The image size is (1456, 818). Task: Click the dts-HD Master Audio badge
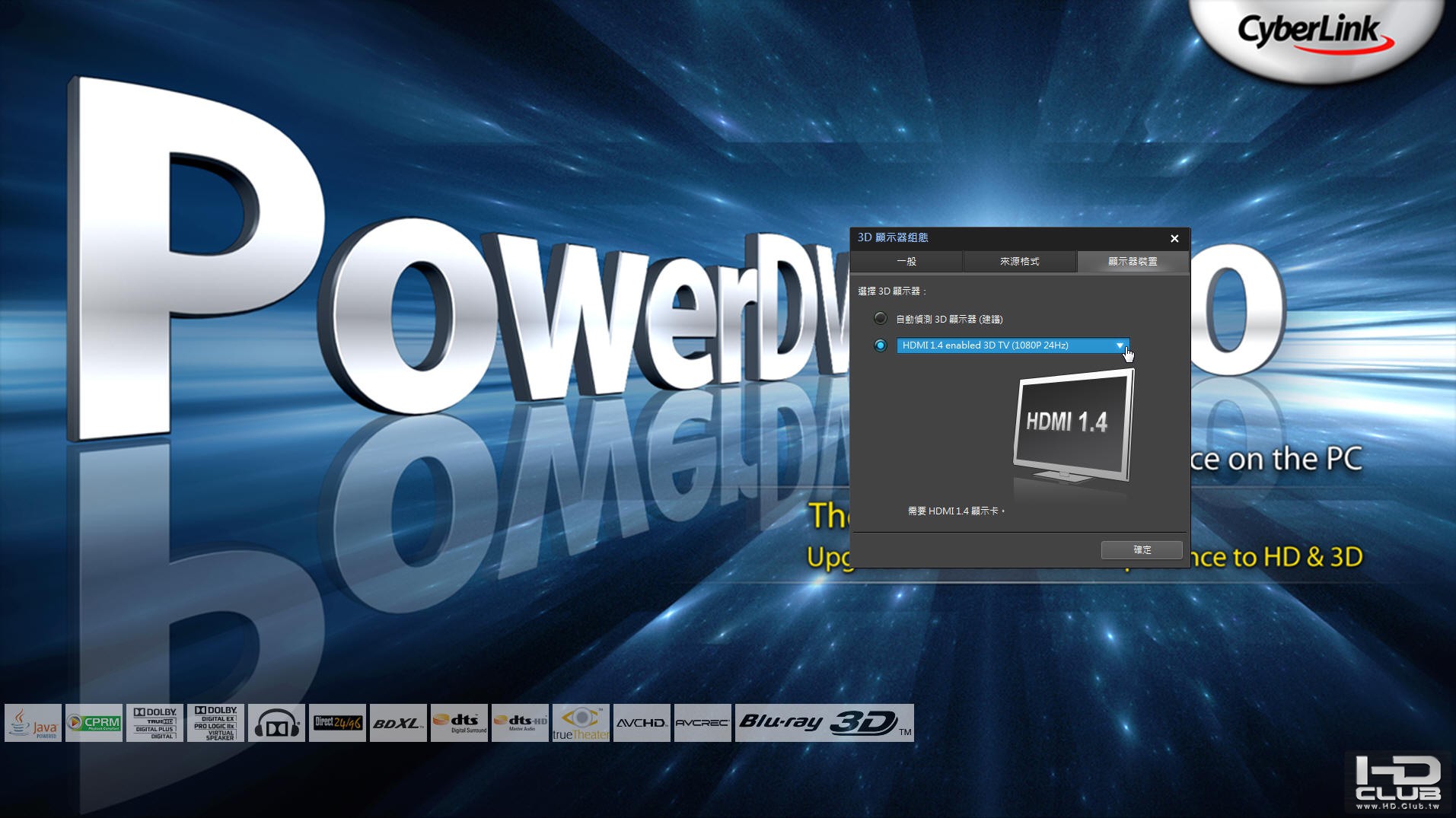pos(520,723)
